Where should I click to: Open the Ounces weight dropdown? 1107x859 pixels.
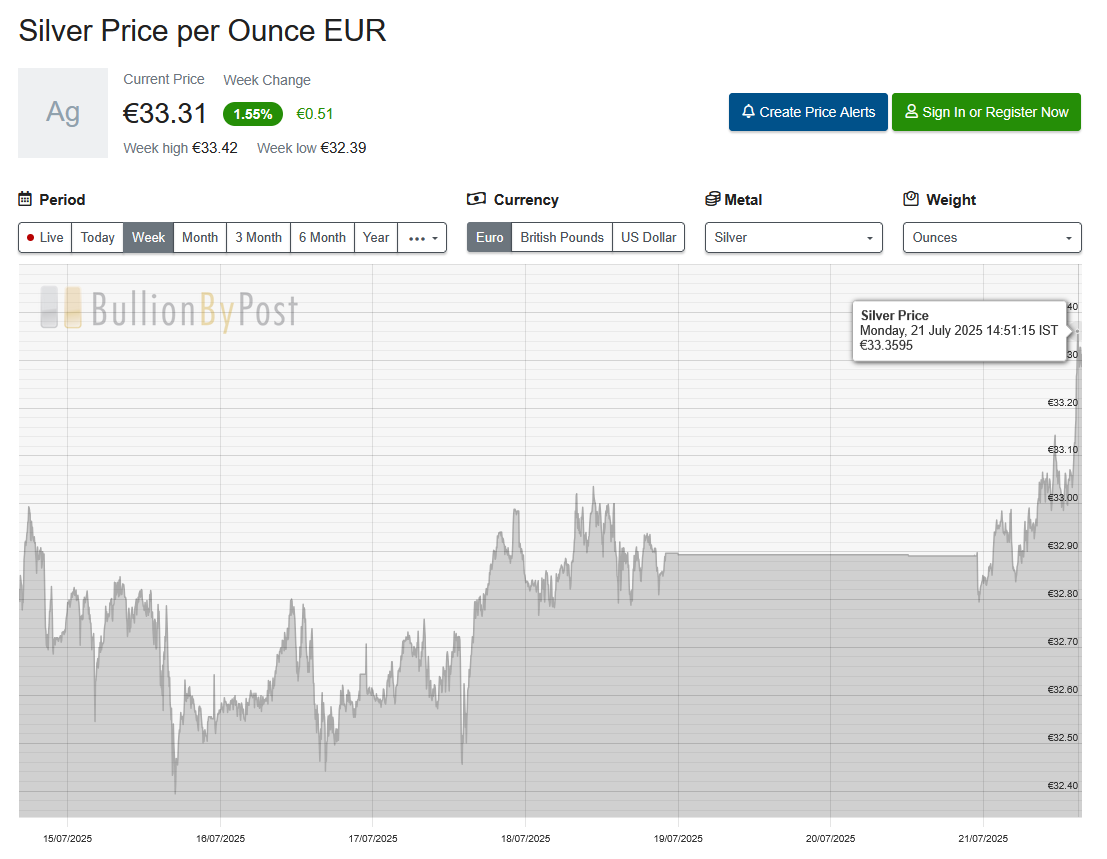(992, 237)
